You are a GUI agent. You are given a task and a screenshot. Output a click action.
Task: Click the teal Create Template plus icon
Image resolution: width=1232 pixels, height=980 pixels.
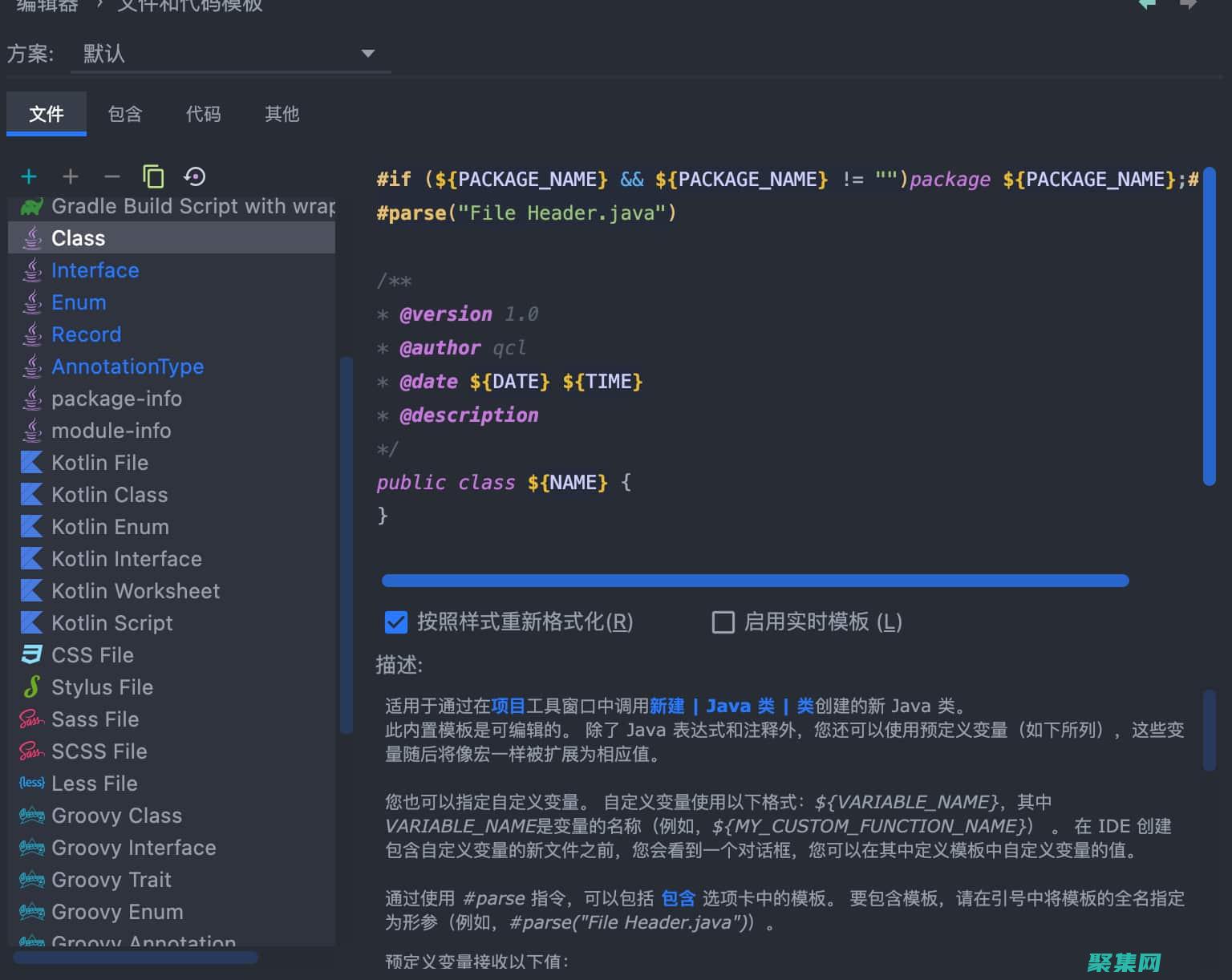click(x=29, y=176)
